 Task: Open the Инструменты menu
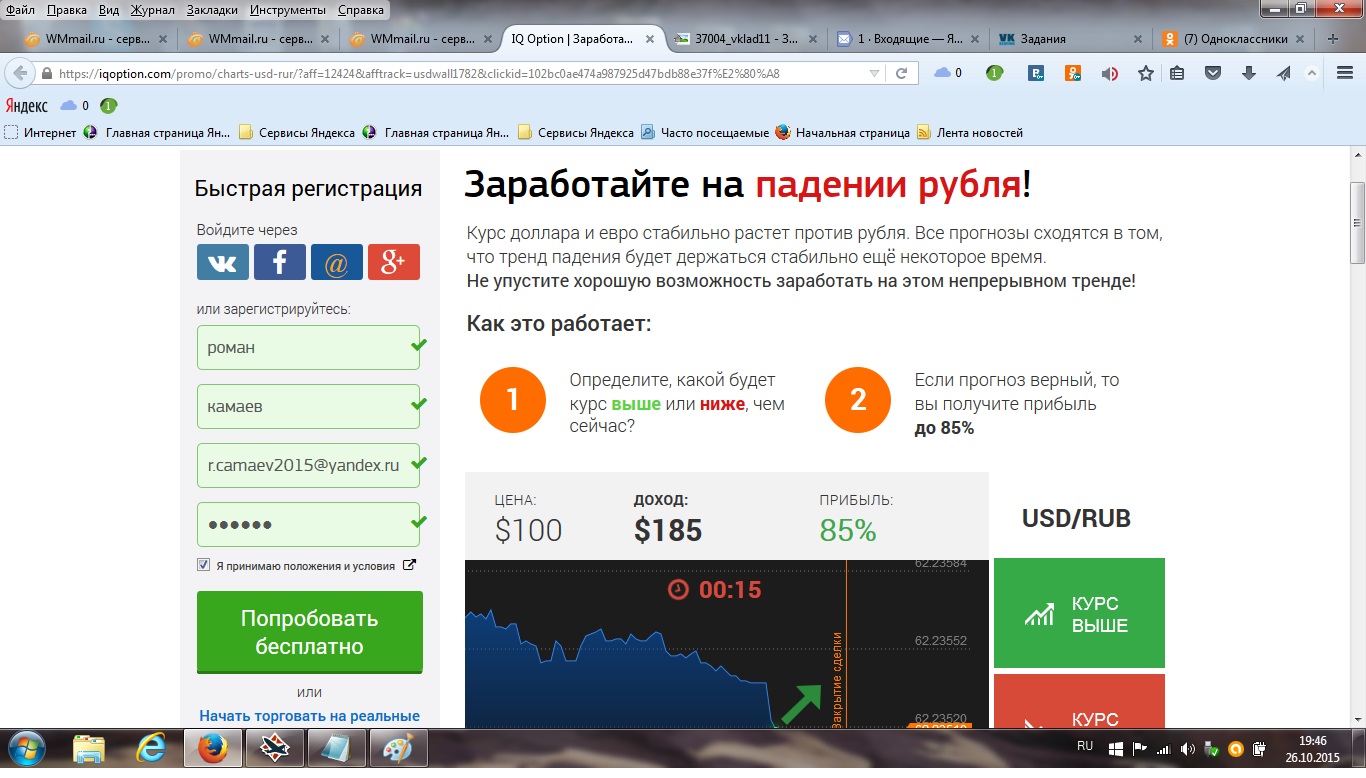point(288,10)
